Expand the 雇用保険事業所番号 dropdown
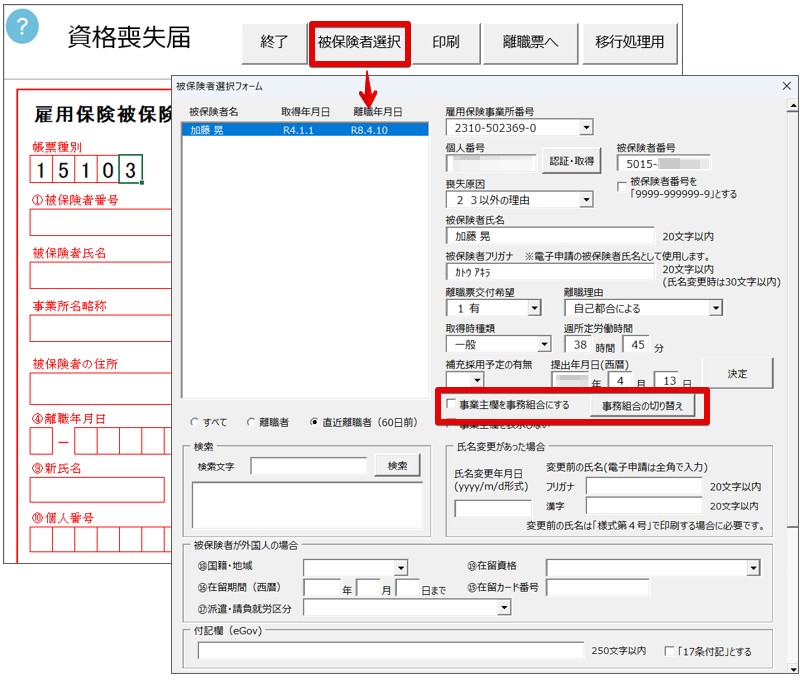 (585, 128)
